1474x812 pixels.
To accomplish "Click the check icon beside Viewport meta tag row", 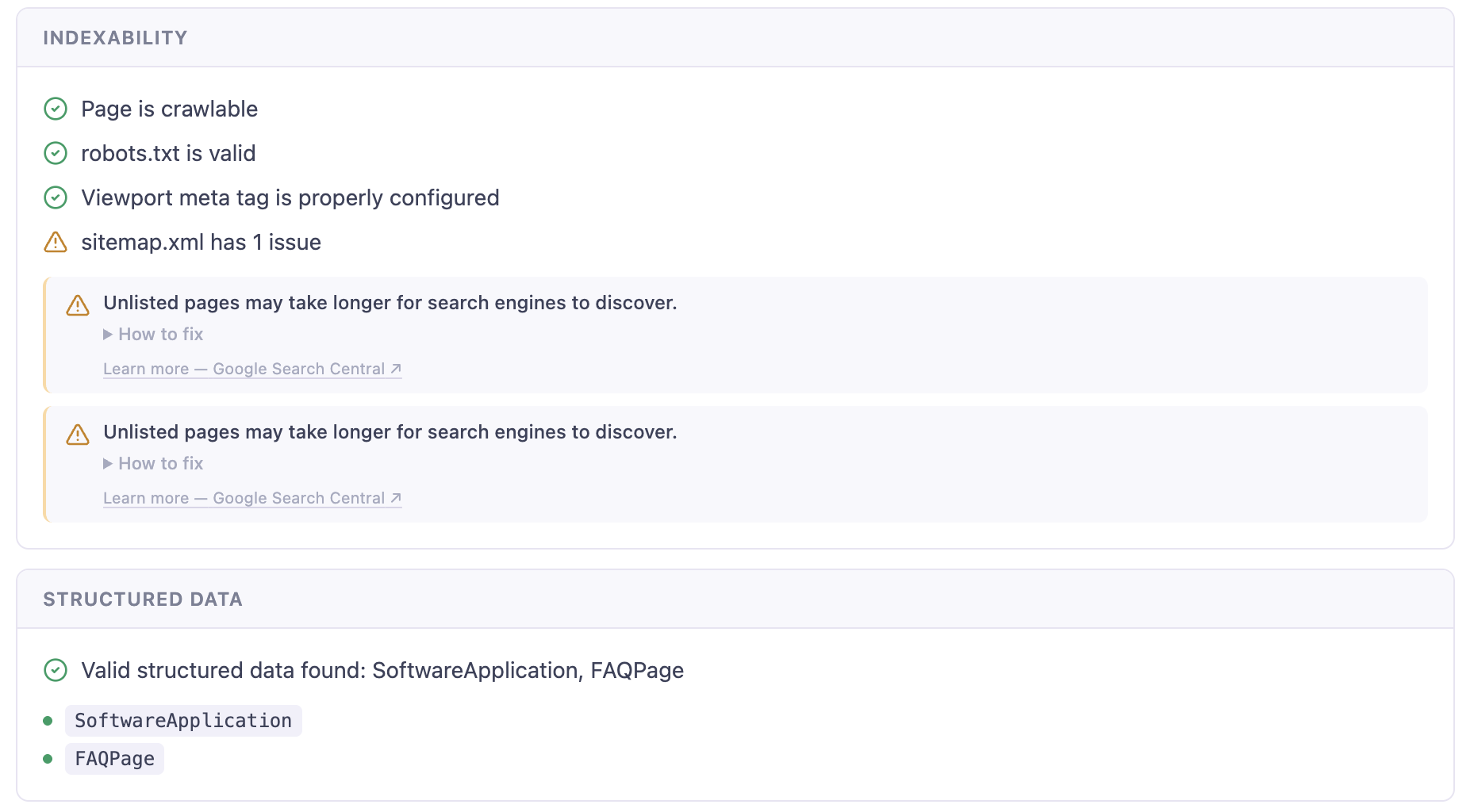I will coord(56,197).
